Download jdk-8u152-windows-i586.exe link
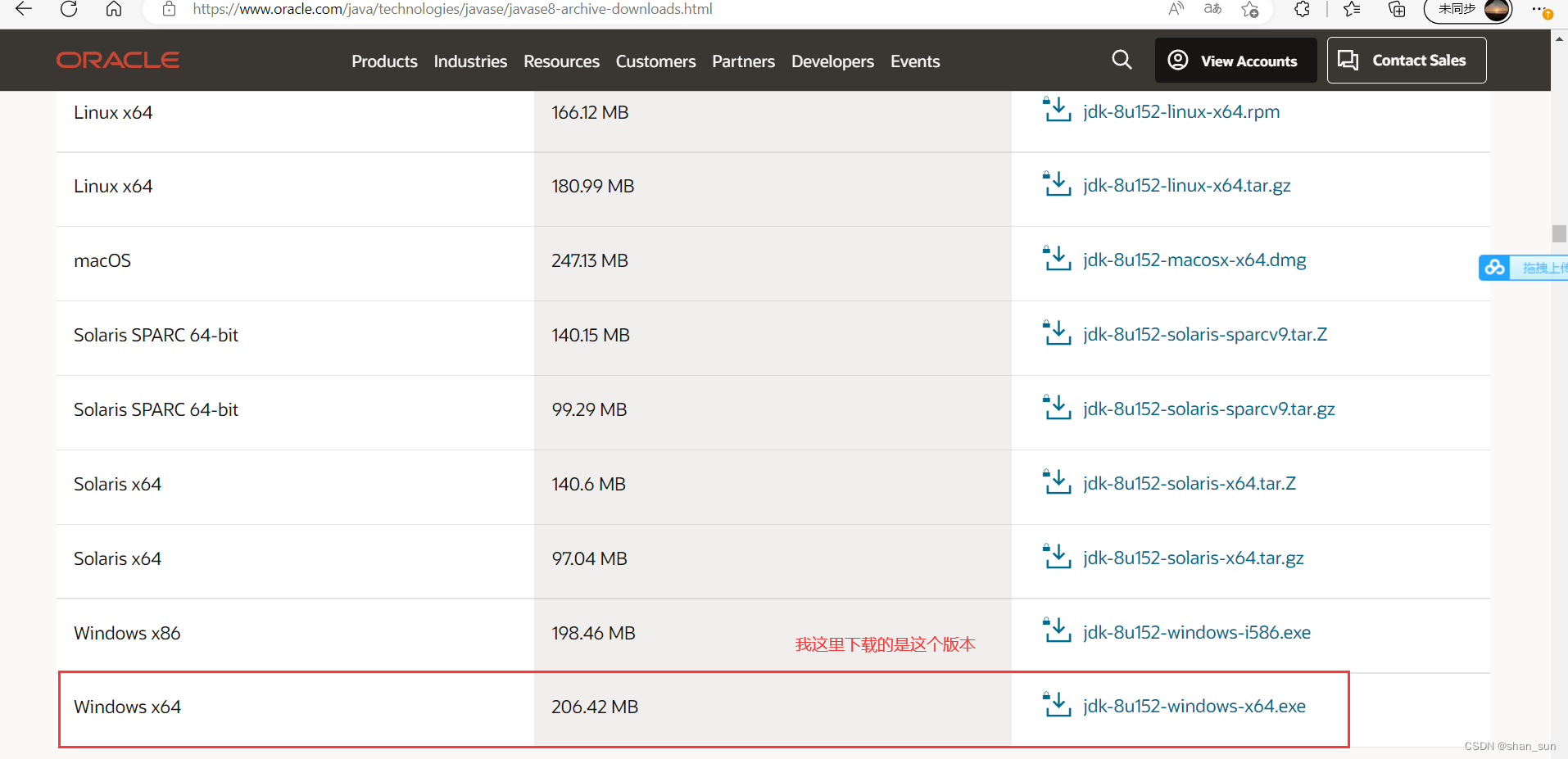 point(1197,632)
